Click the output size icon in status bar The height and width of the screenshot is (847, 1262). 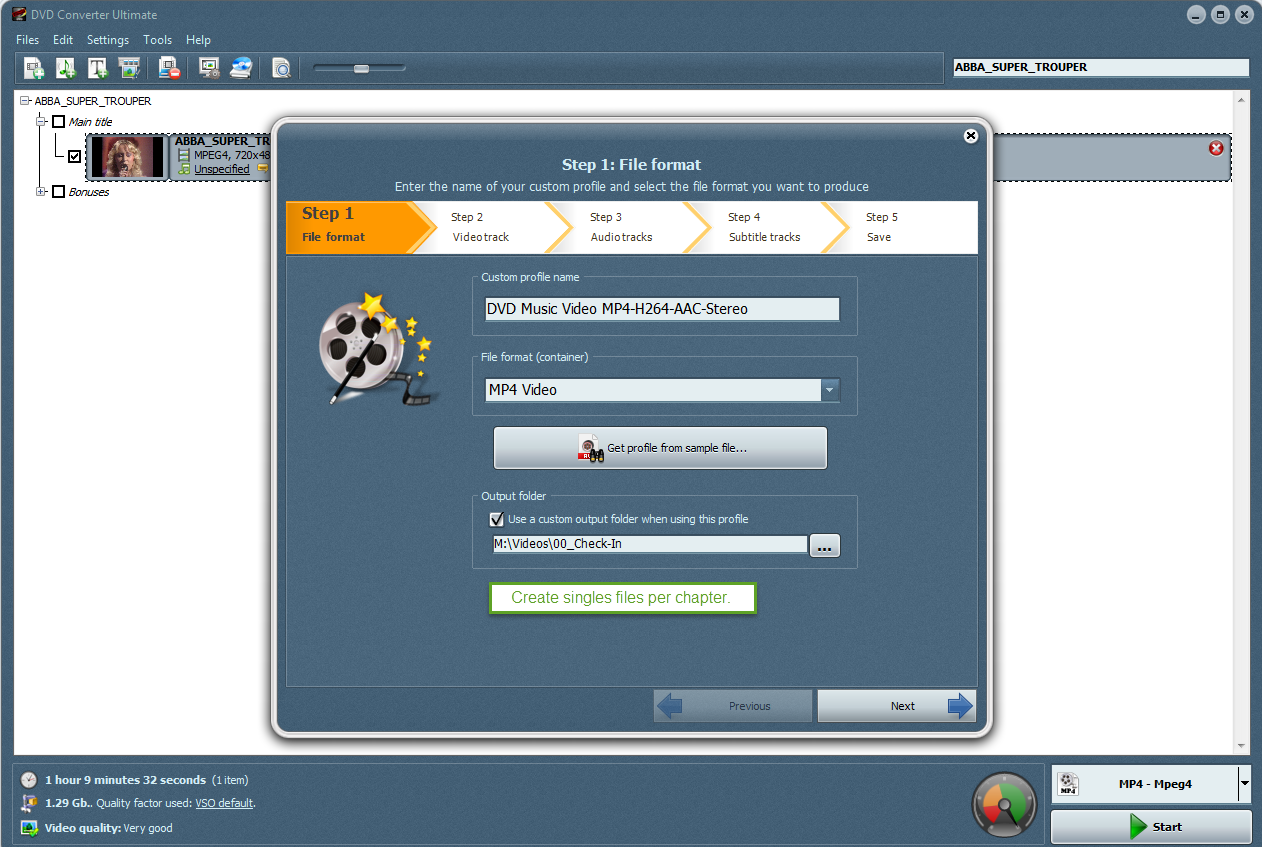(x=29, y=803)
